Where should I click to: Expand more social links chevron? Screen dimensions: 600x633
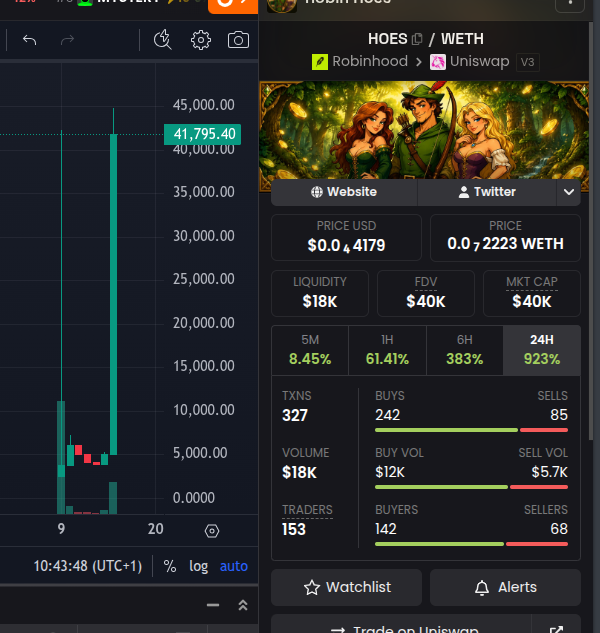coord(569,192)
